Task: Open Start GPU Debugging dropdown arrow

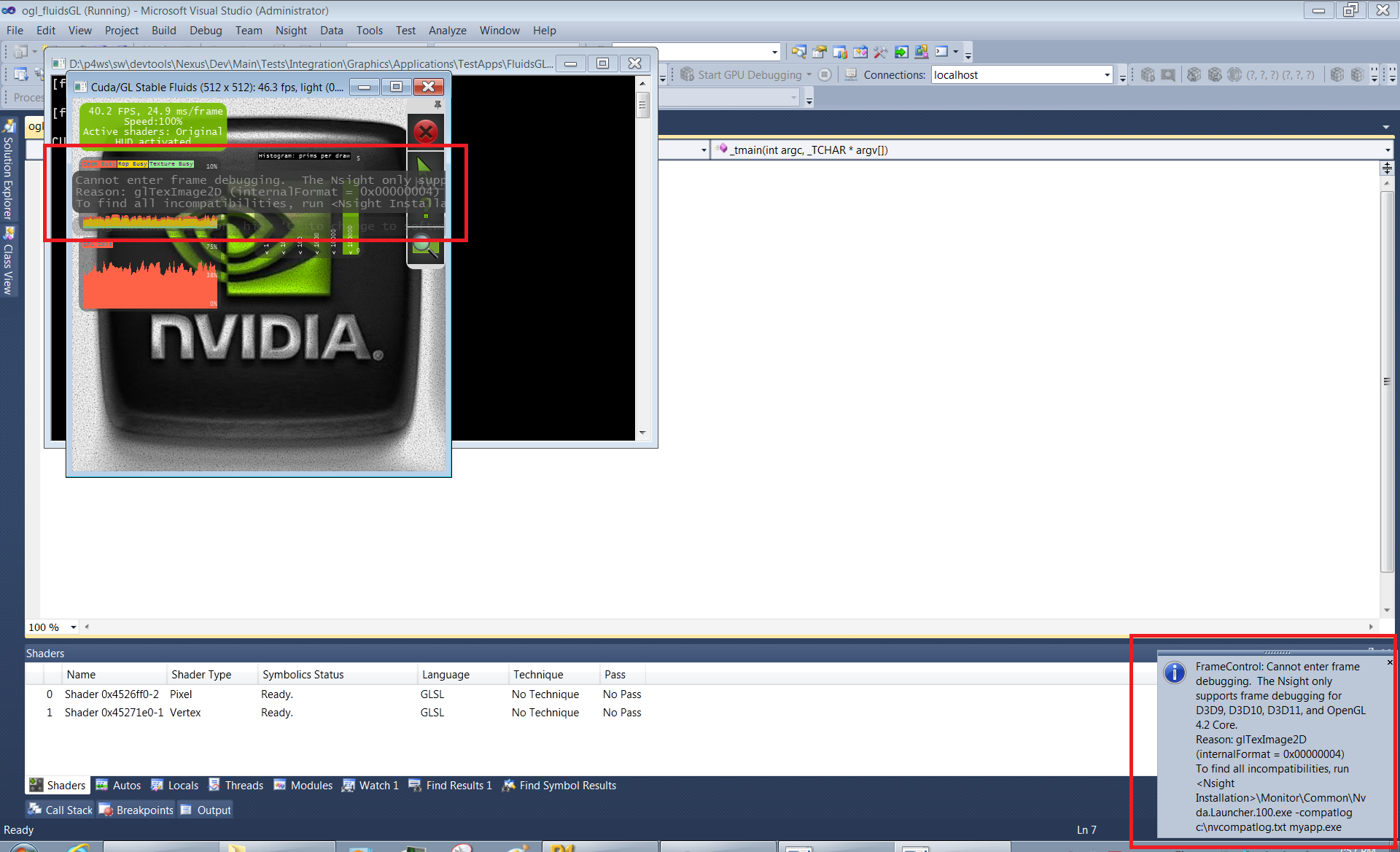Action: click(x=809, y=74)
